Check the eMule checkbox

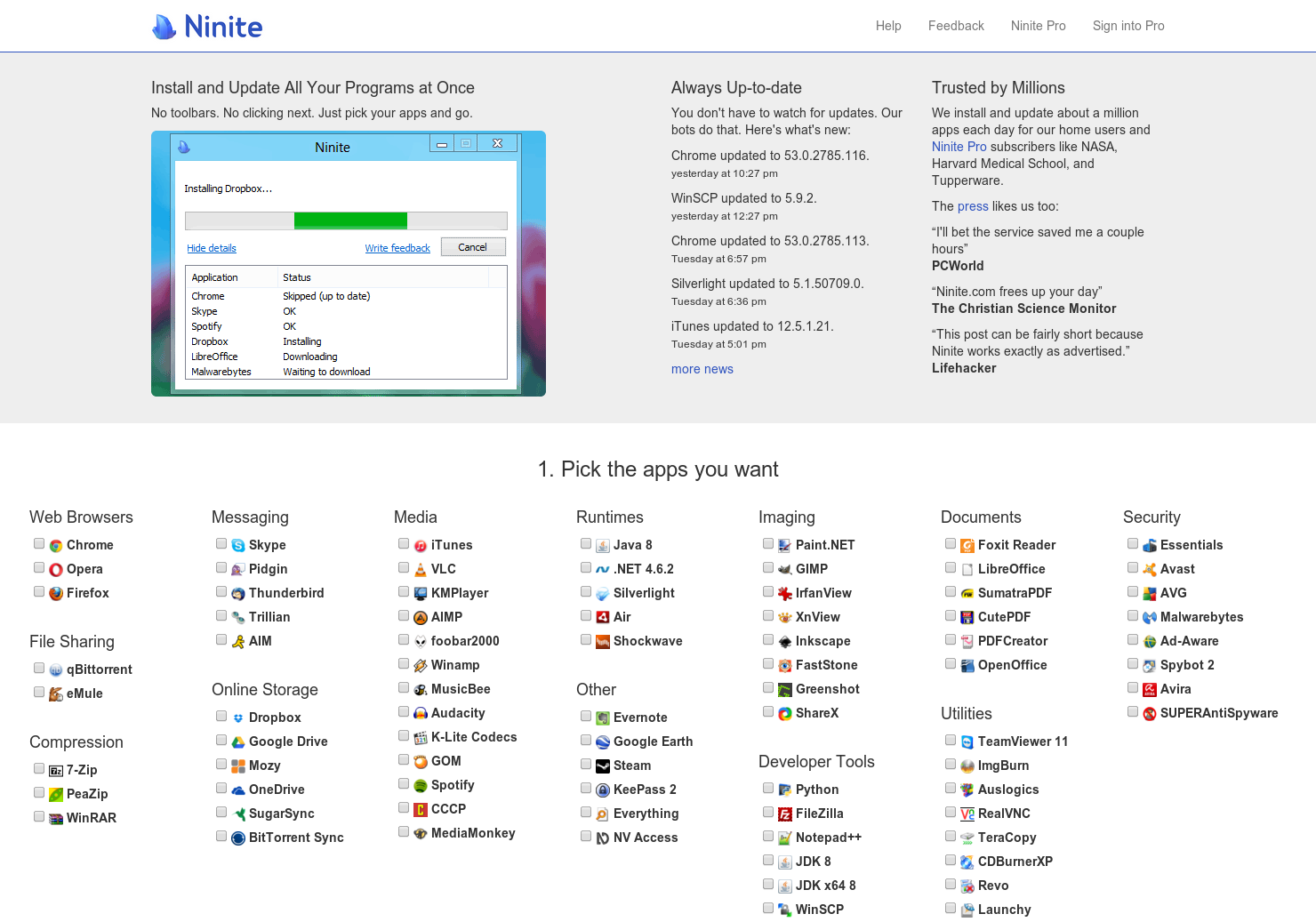click(x=39, y=692)
